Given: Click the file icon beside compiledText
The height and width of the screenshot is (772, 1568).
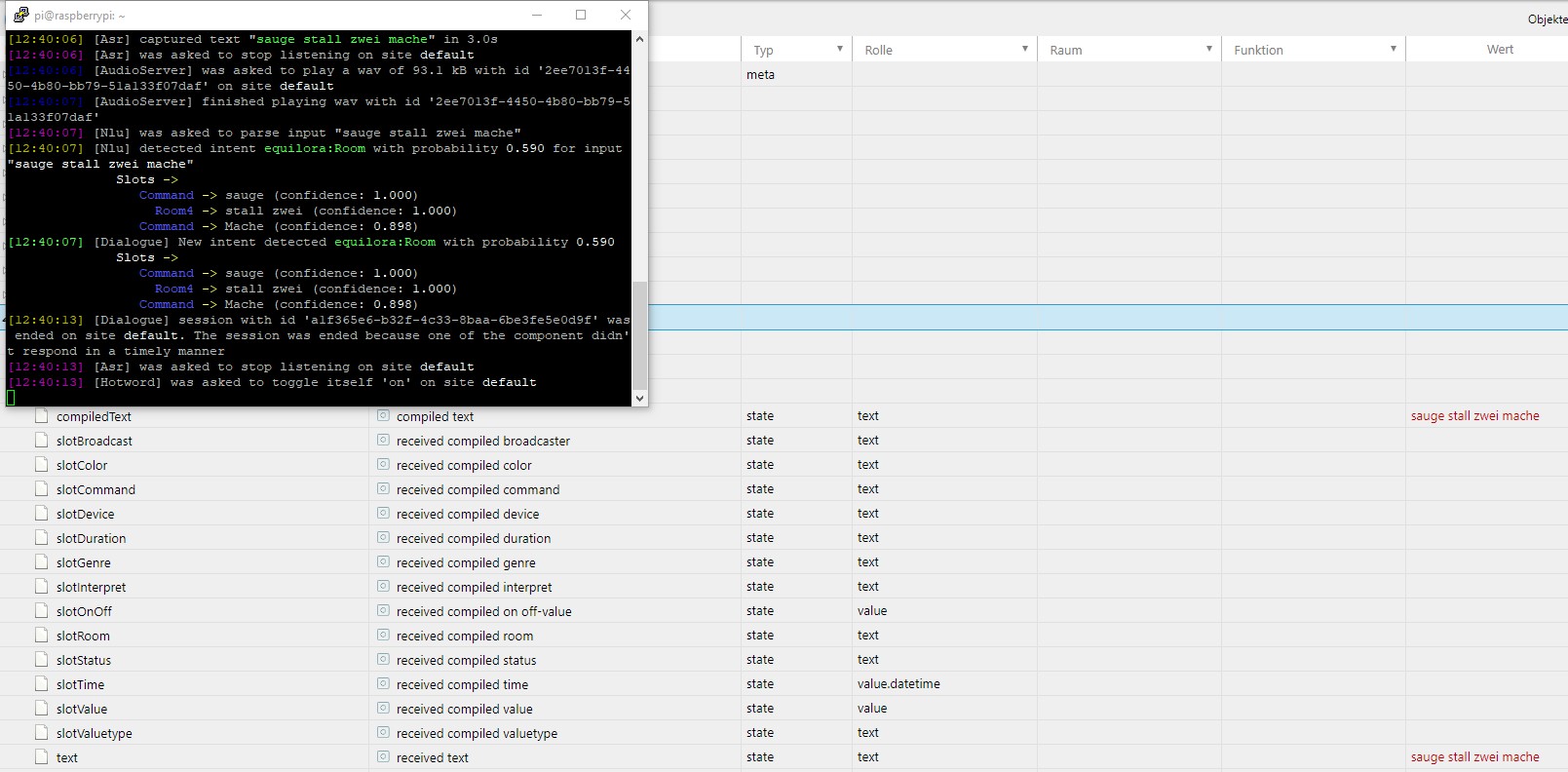Looking at the screenshot, I should (41, 416).
